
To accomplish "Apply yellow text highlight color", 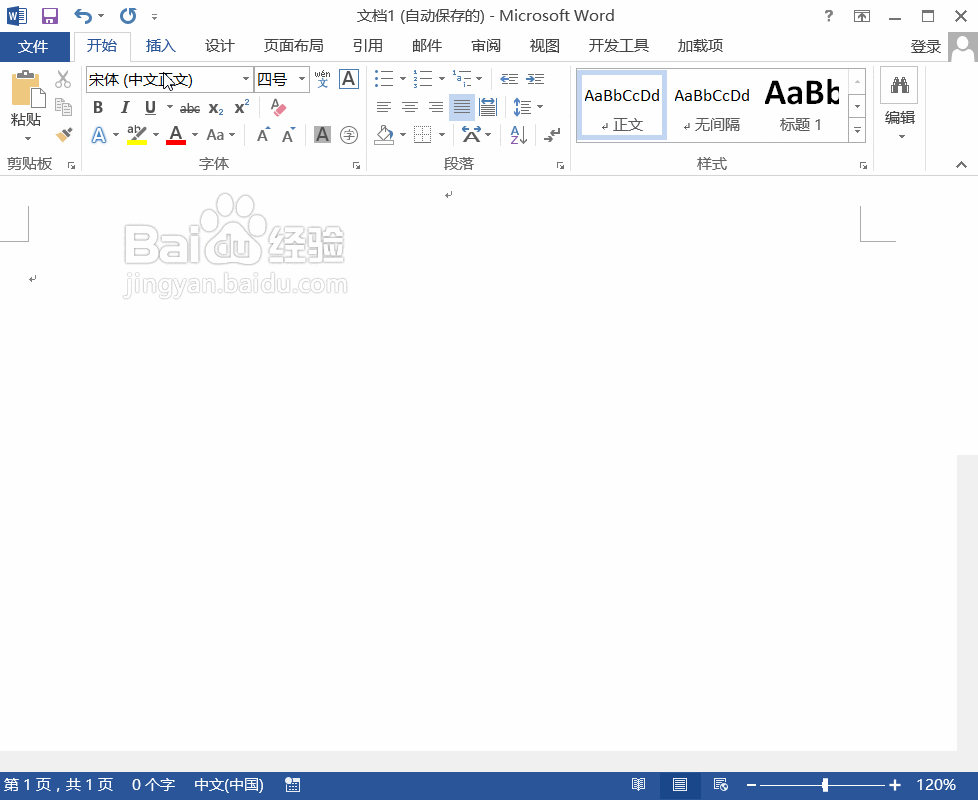I will [x=139, y=134].
